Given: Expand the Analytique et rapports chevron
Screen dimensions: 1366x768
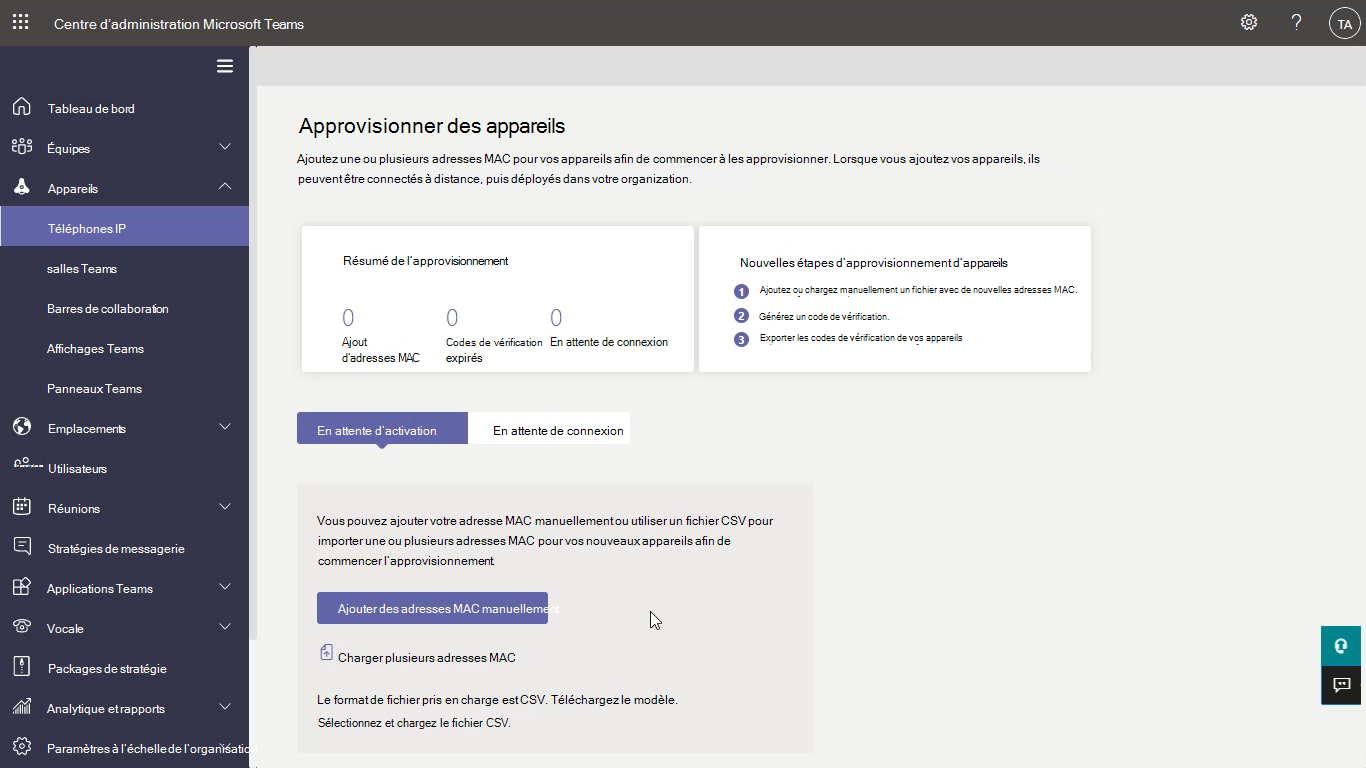Looking at the screenshot, I should (225, 707).
